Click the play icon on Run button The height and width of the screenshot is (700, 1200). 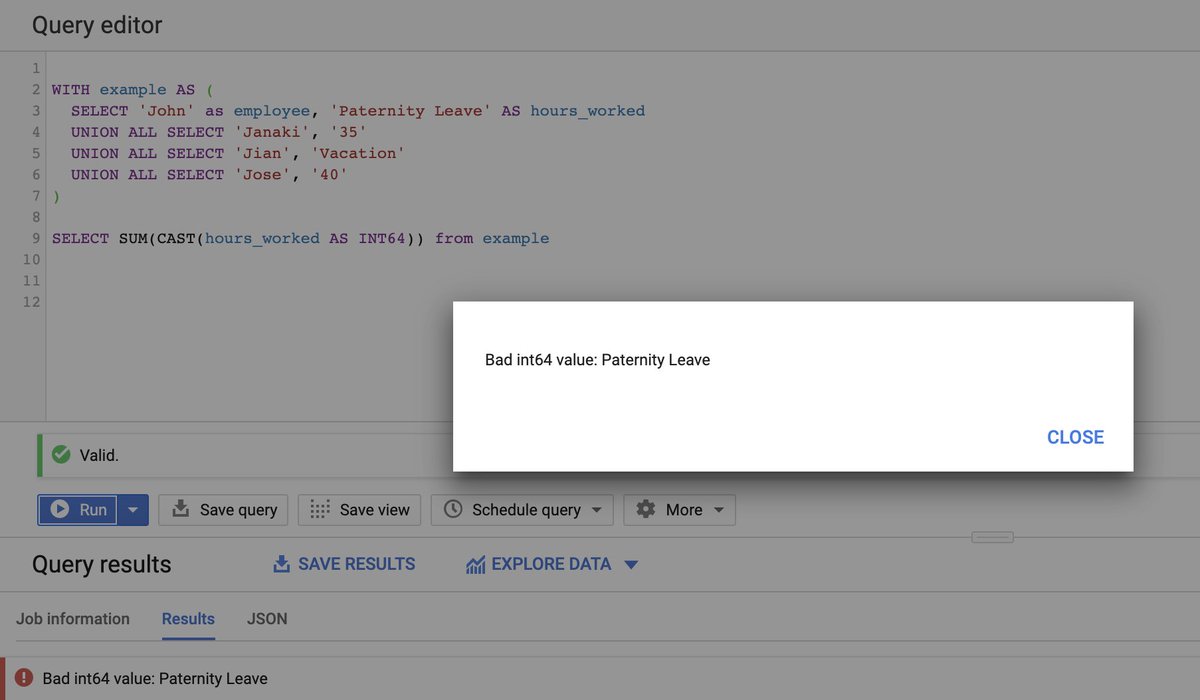point(60,510)
